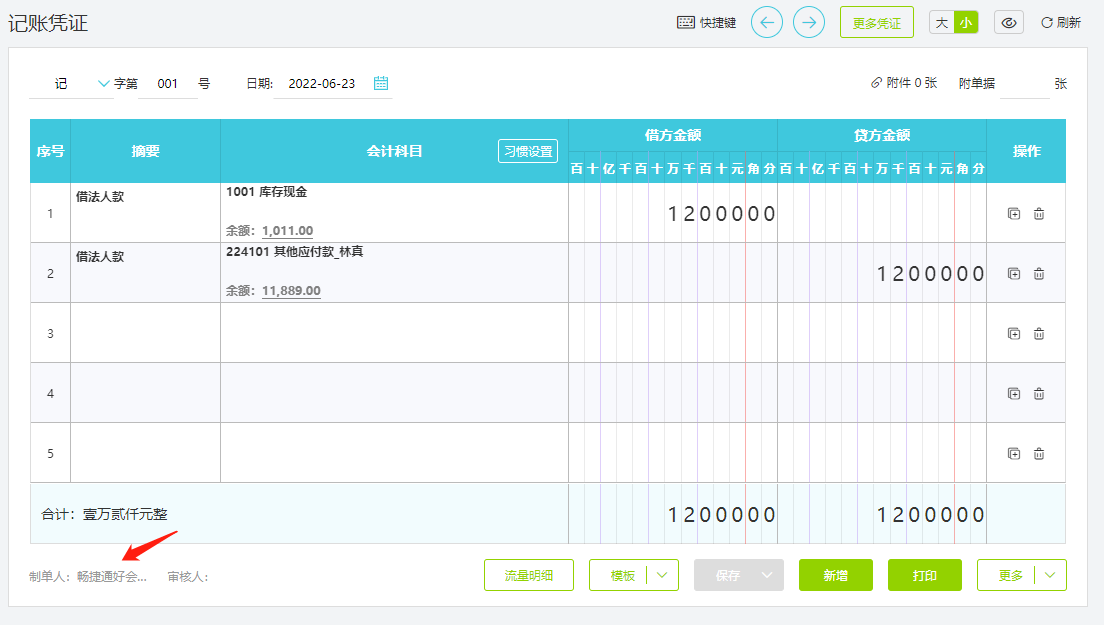Screen dimensions: 1104x625
Task: Click the empty account cell of row 4
Action: click(394, 393)
